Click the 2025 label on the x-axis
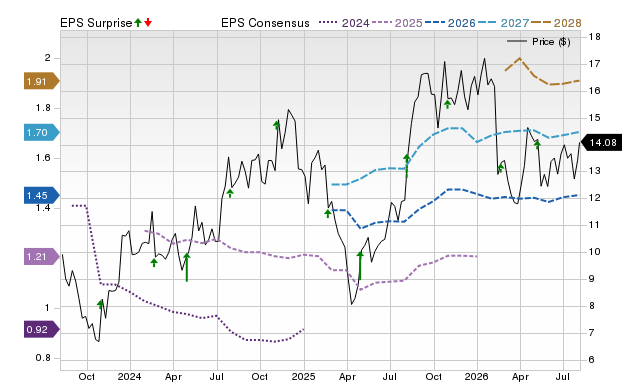Screen dimensions: 640x382 pyautogui.click(x=303, y=376)
